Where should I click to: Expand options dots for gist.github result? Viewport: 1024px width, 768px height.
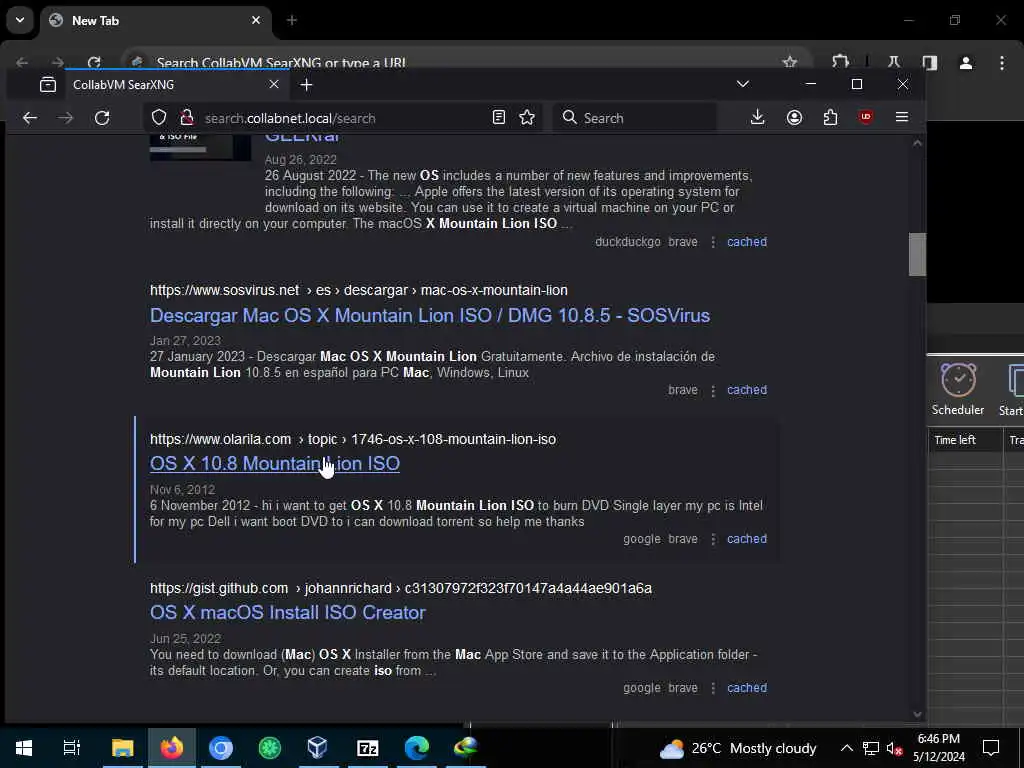coord(712,688)
